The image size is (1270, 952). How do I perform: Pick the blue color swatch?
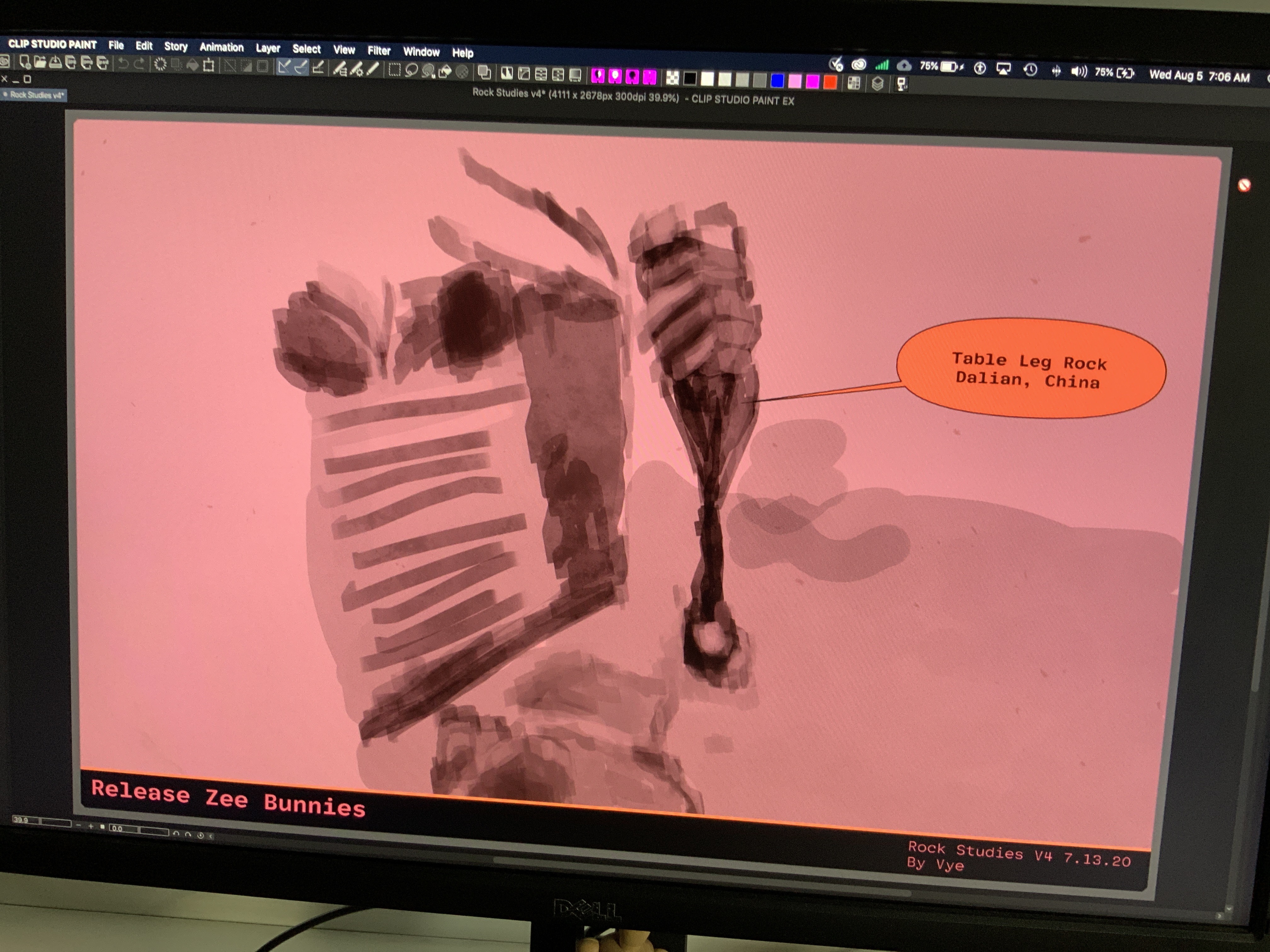[x=777, y=81]
